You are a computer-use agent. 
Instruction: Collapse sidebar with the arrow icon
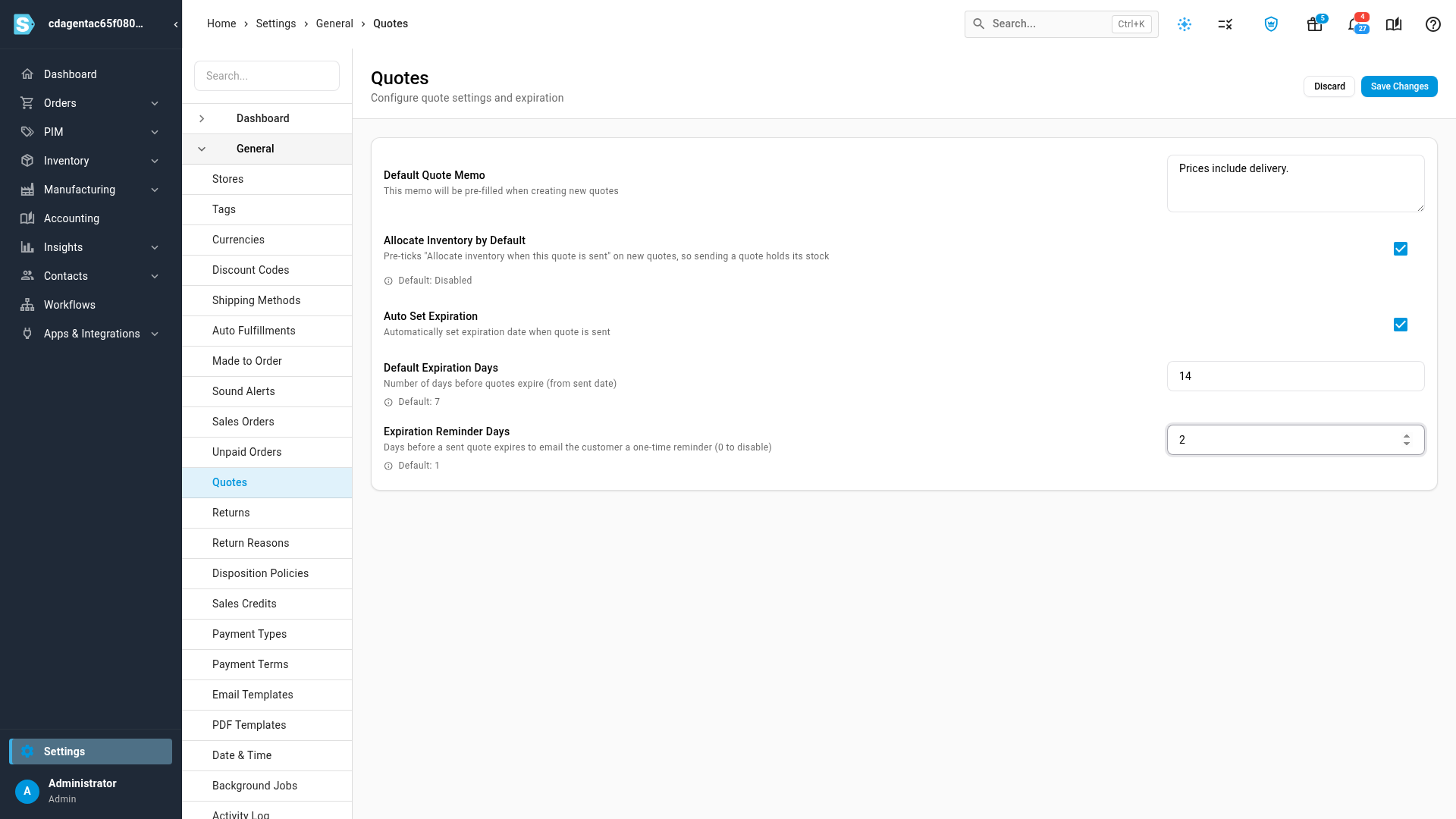(x=176, y=24)
